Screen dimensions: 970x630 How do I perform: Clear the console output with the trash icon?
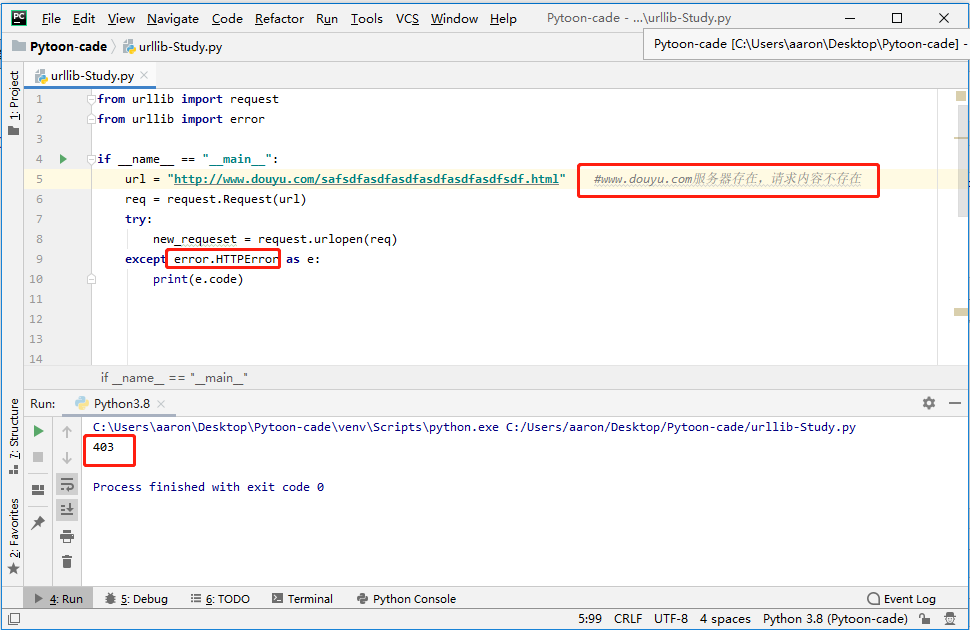pyautogui.click(x=67, y=562)
